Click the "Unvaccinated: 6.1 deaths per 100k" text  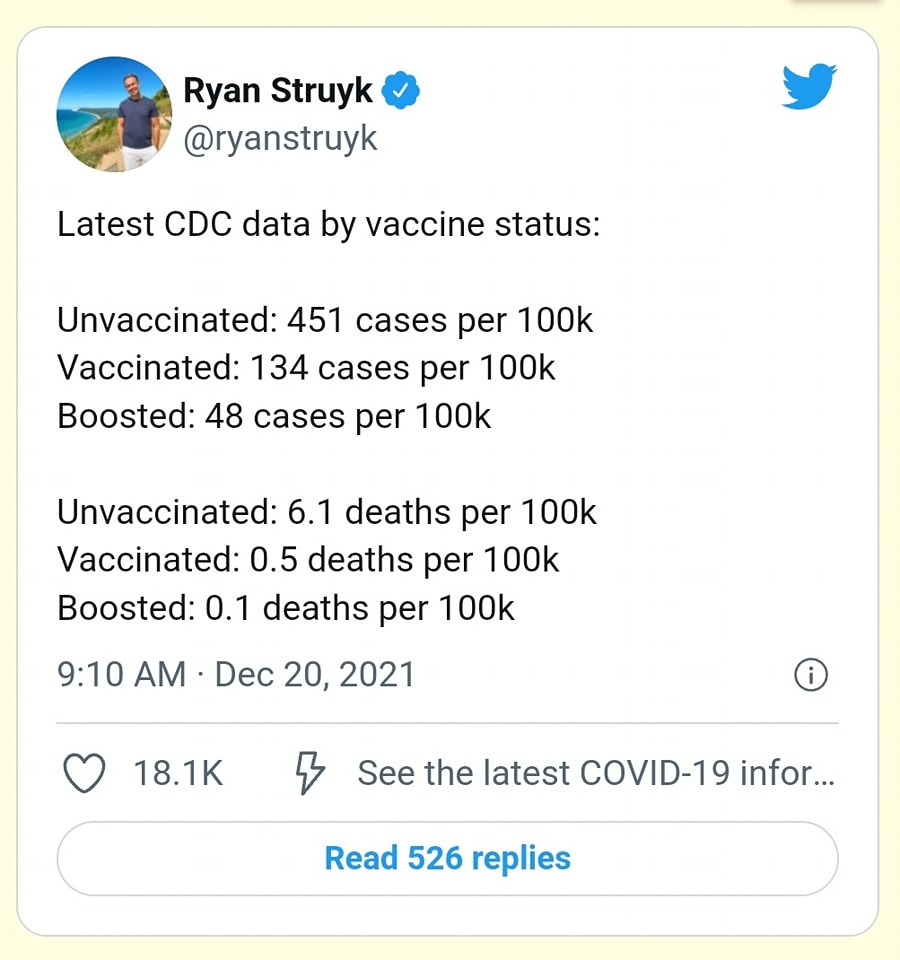(x=327, y=512)
